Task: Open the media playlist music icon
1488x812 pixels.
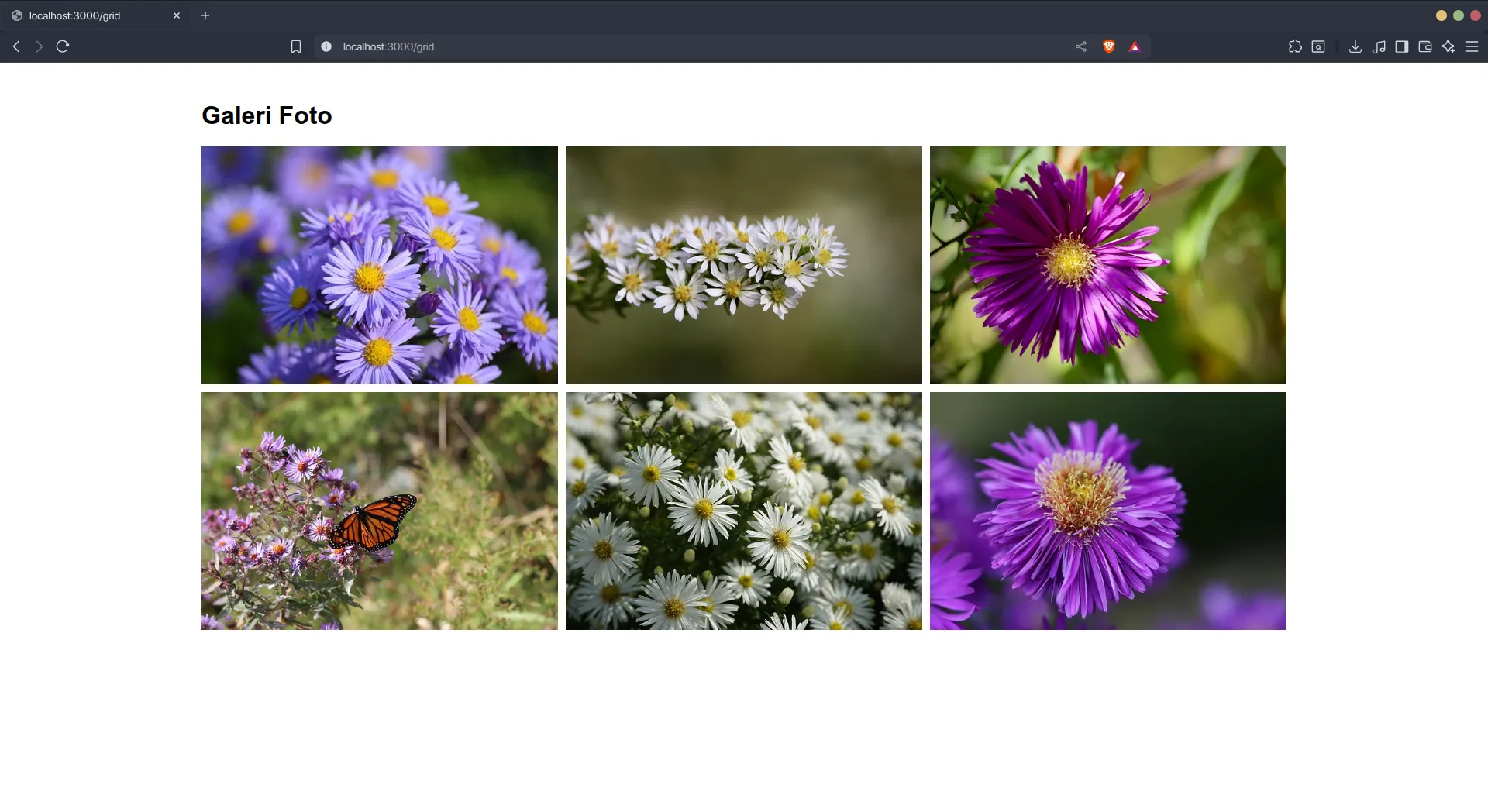Action: 1379,46
